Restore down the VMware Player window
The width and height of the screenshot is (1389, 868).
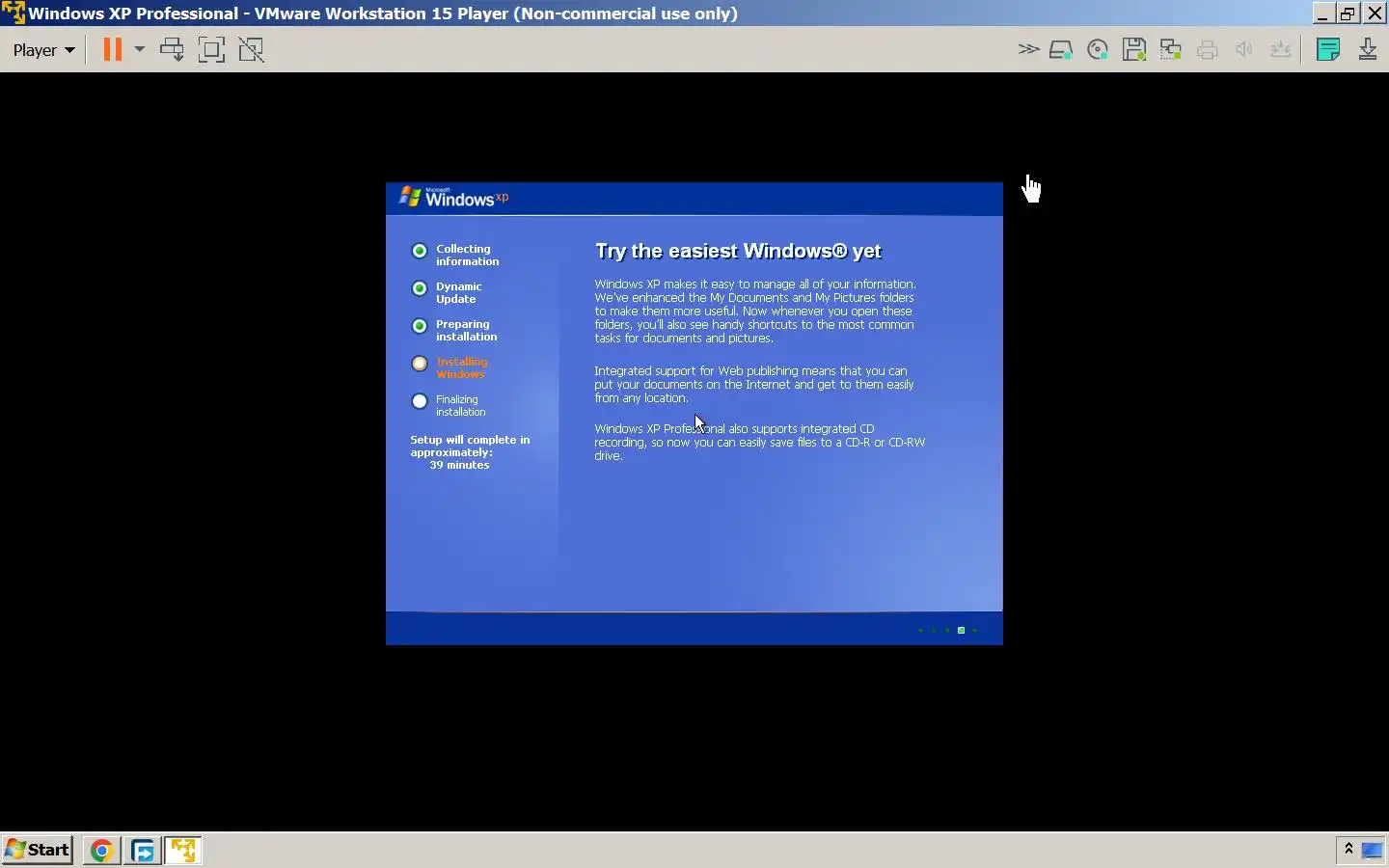(1348, 14)
